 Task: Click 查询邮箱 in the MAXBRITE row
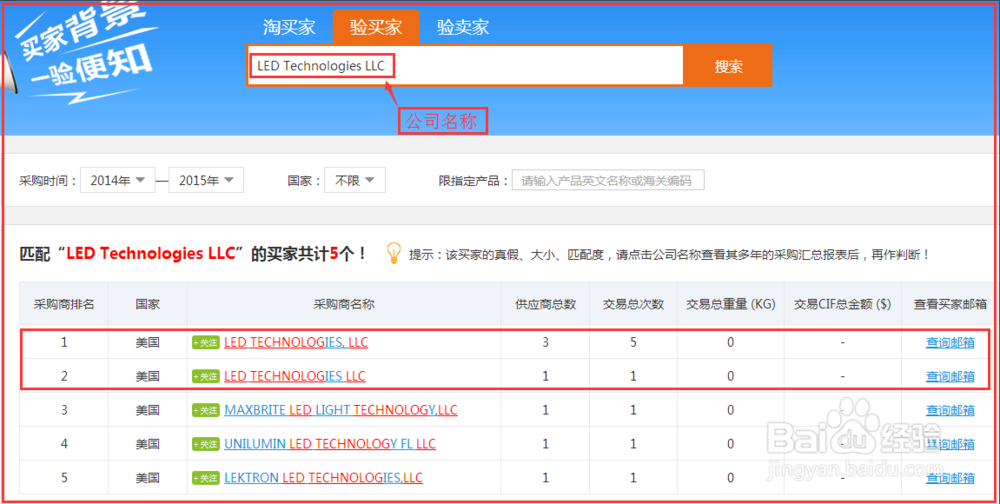pos(950,410)
